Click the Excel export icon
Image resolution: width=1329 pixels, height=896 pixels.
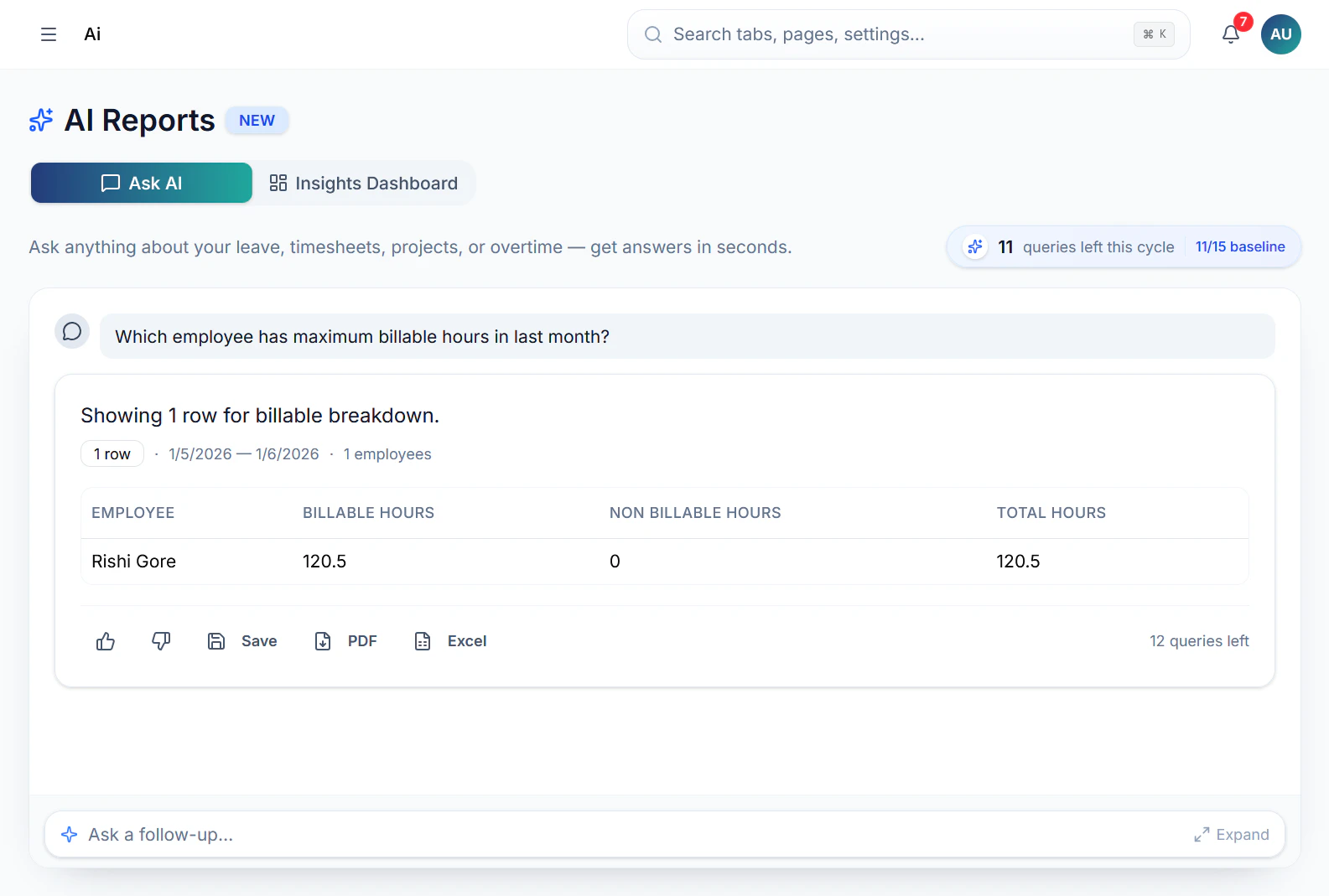pos(423,641)
